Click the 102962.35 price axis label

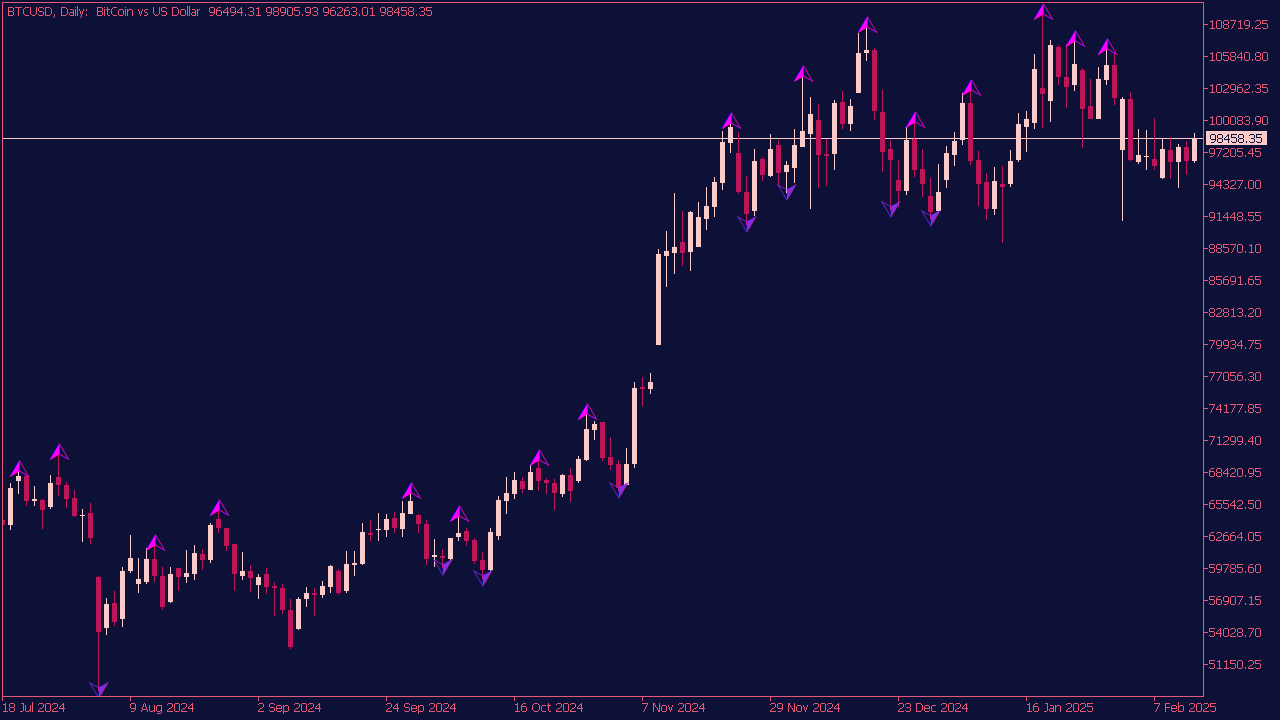tap(1237, 88)
